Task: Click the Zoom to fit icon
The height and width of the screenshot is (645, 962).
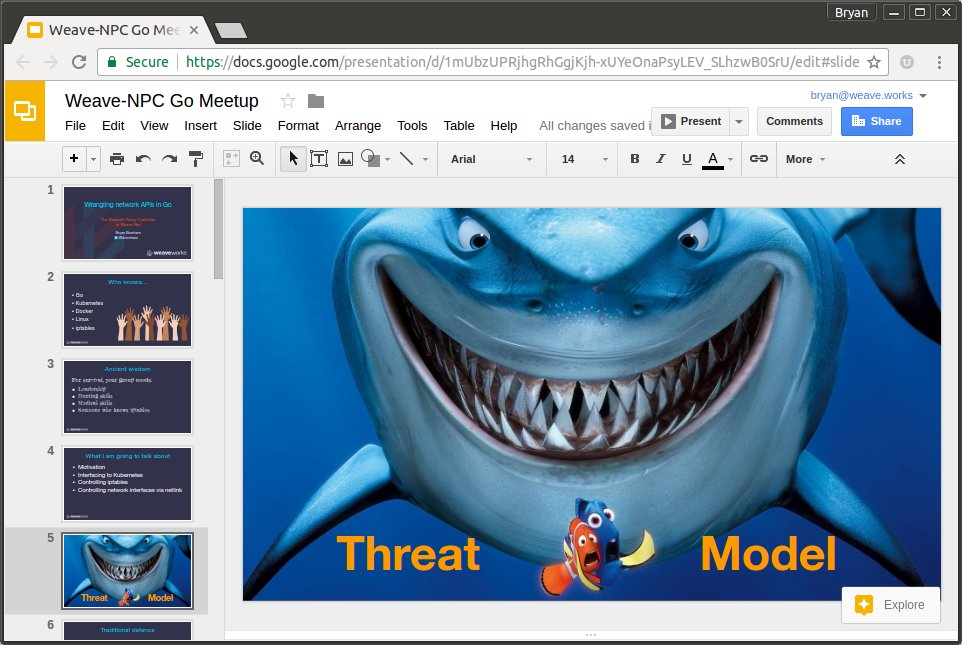Action: point(231,159)
